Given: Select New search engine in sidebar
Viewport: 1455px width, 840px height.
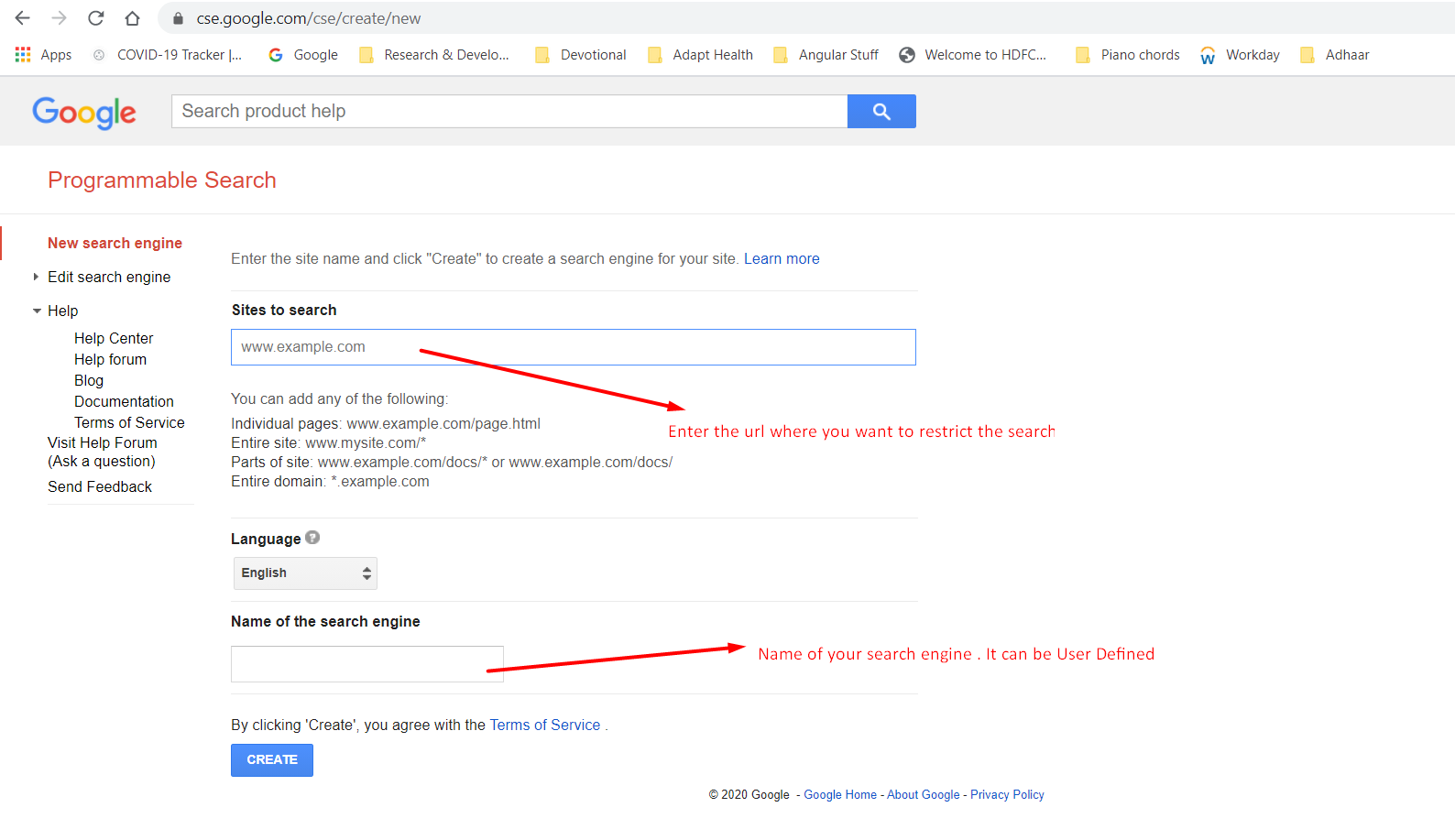Looking at the screenshot, I should click(x=115, y=243).
